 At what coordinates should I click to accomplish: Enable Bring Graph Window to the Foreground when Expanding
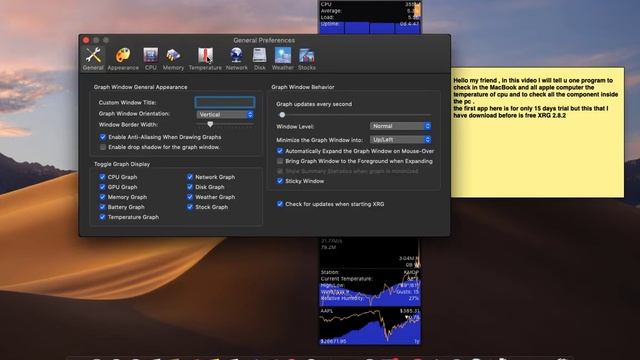coord(280,161)
